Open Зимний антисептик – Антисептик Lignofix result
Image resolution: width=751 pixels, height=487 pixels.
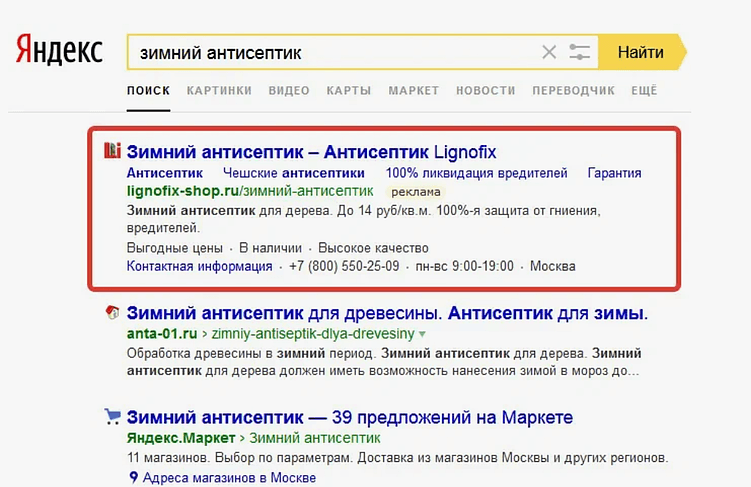311,152
